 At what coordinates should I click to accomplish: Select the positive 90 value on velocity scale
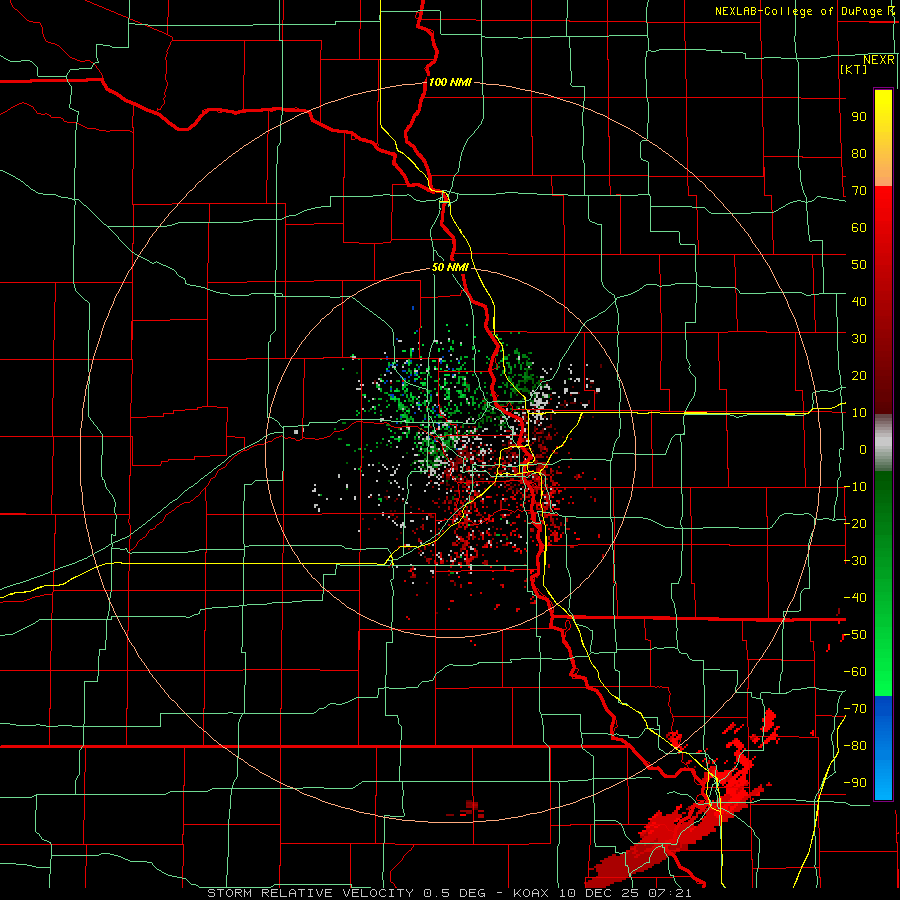point(859,117)
